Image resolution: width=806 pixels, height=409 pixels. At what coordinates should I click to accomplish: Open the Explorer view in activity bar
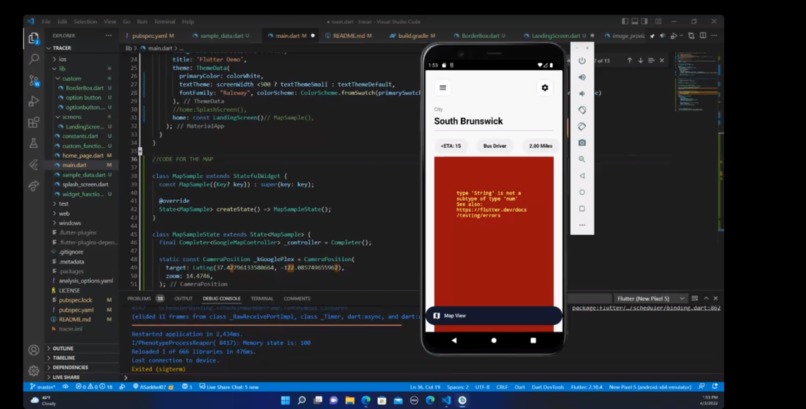coord(34,39)
